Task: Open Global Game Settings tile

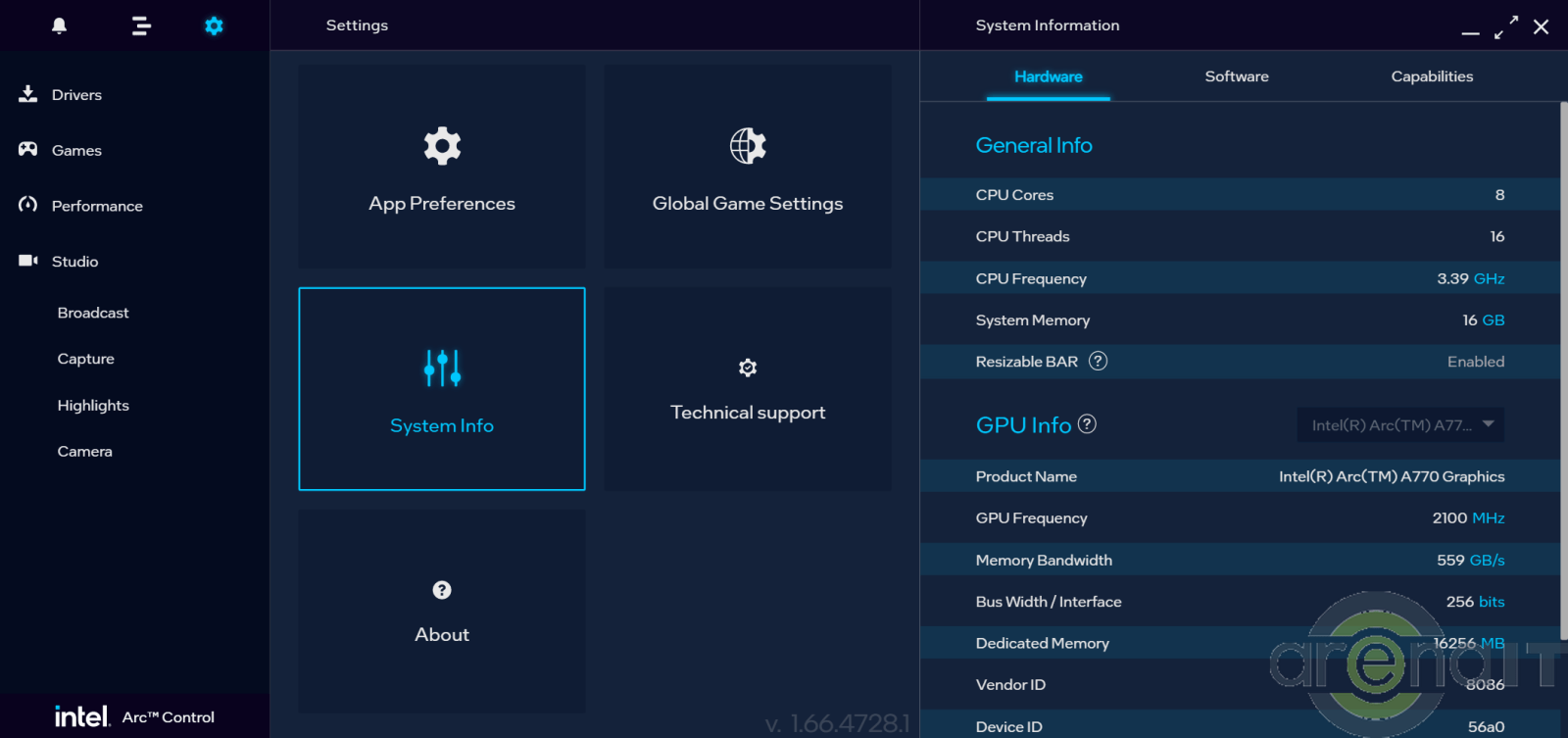Action: click(x=748, y=167)
